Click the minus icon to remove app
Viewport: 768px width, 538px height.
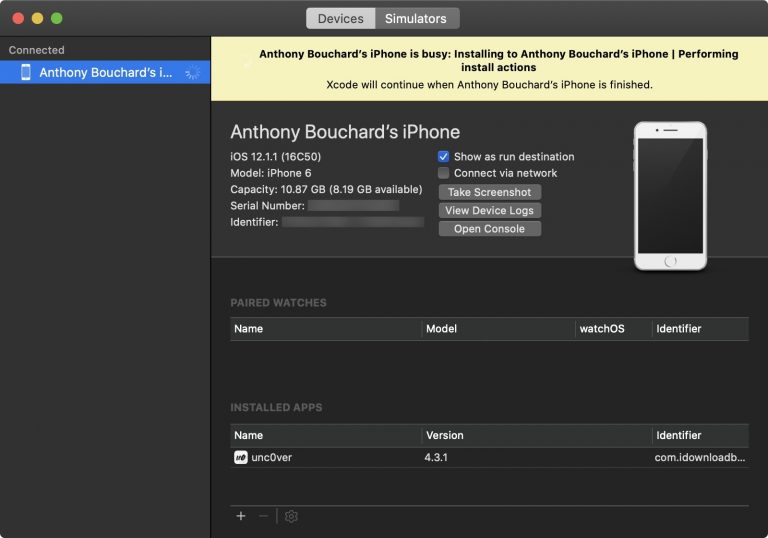(264, 516)
